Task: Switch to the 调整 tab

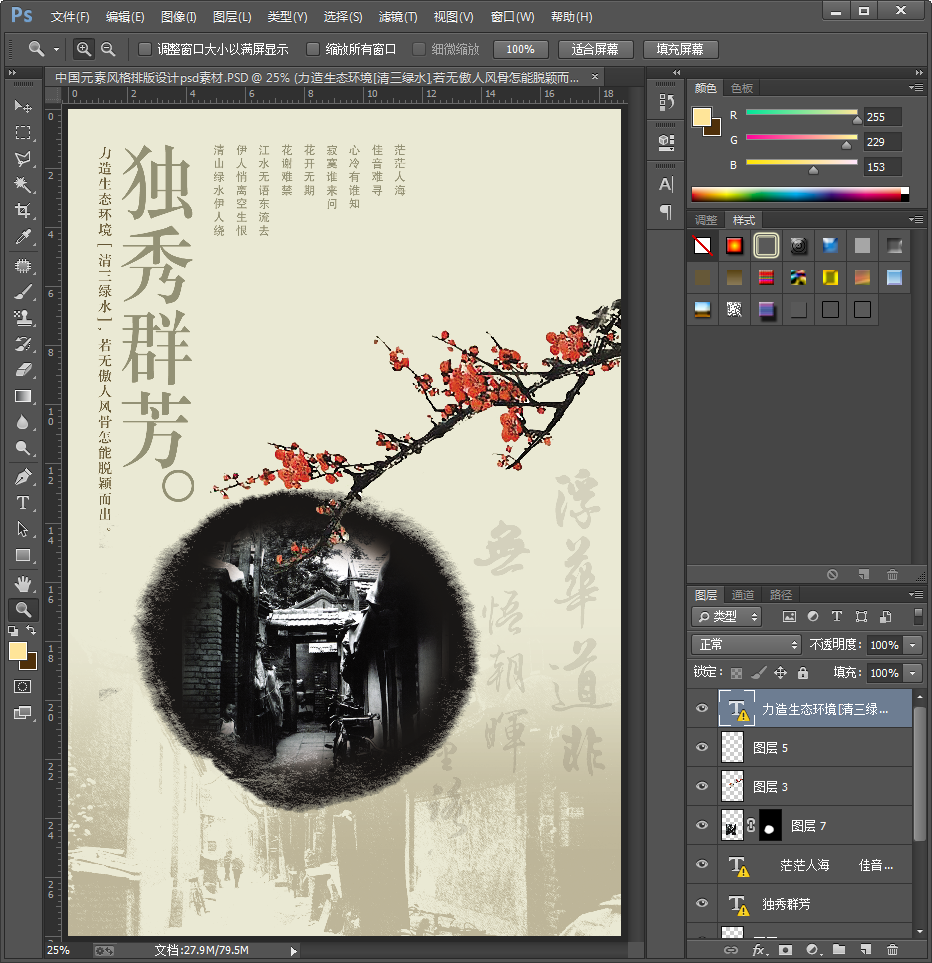Action: click(706, 220)
